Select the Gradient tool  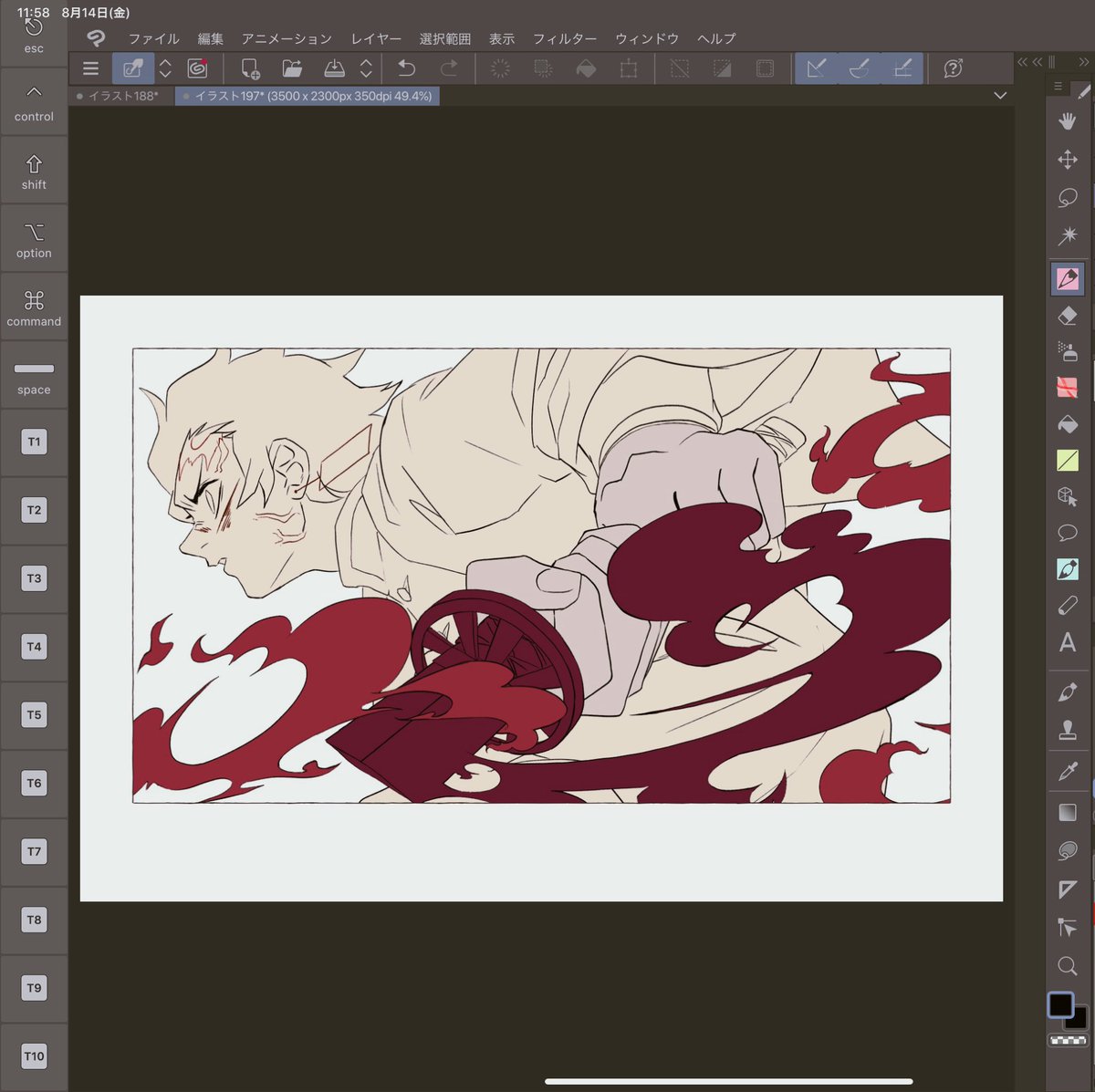[1068, 812]
